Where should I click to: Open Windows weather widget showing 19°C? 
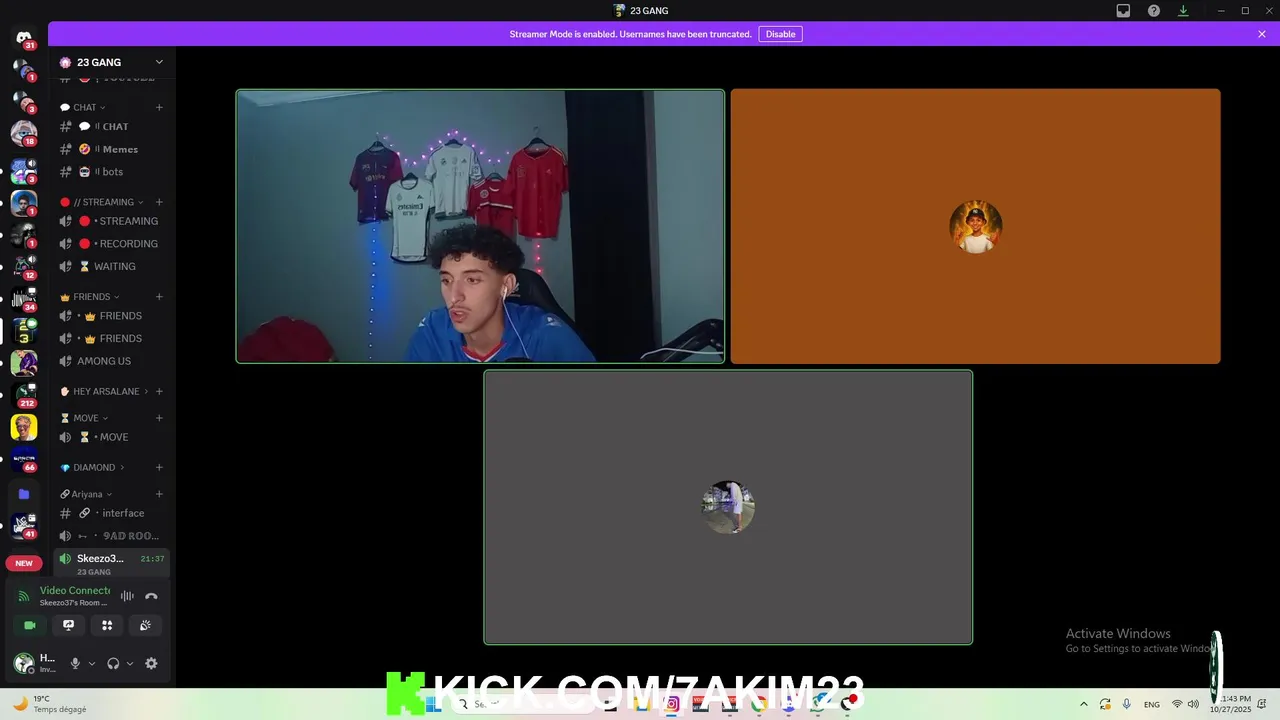coord(50,703)
